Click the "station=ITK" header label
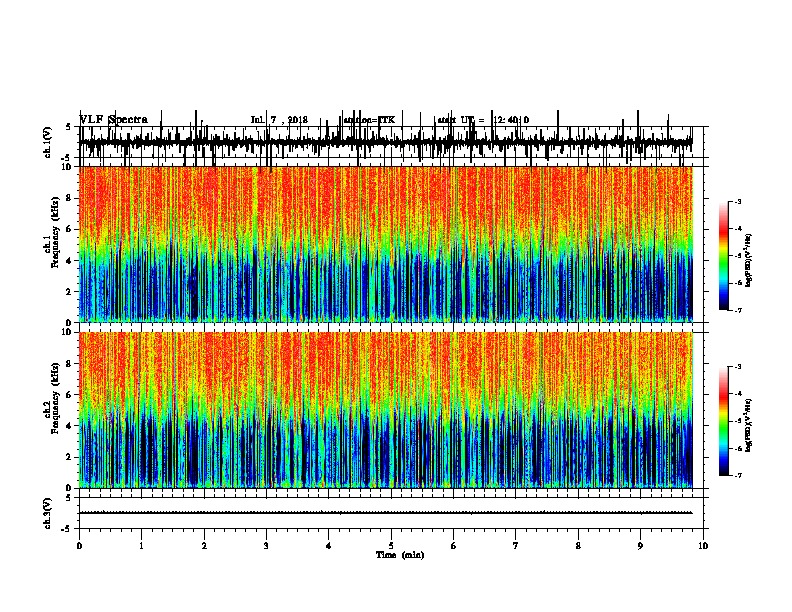This screenshot has height=612, width=792. tap(369, 120)
